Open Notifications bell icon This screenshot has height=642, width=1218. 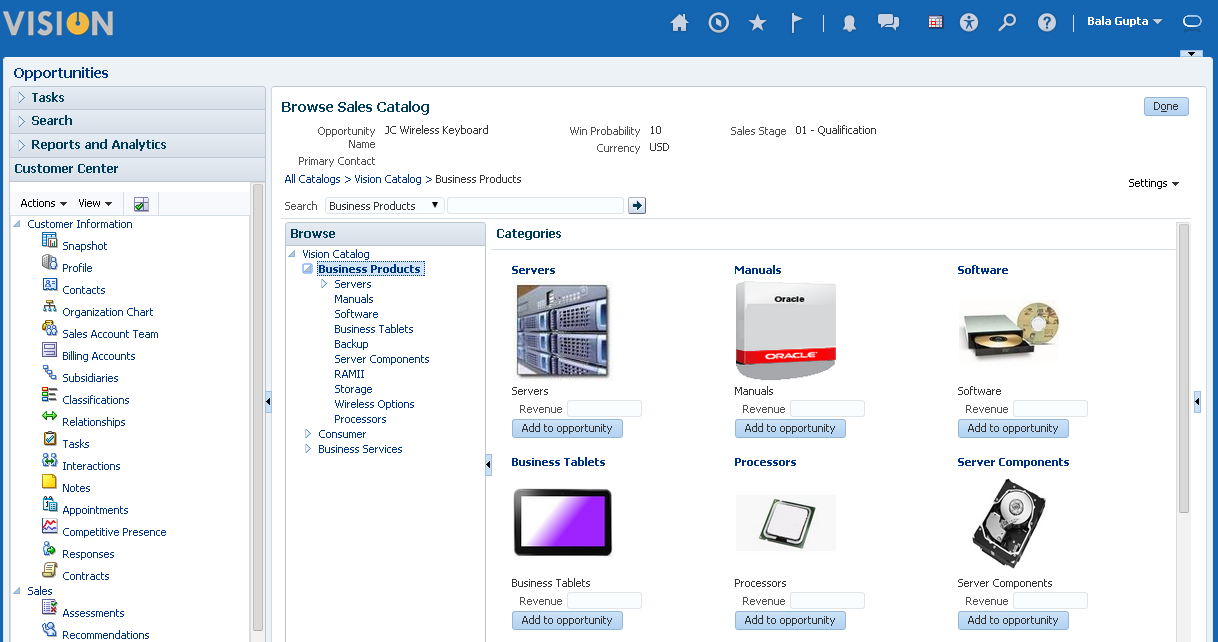[849, 22]
